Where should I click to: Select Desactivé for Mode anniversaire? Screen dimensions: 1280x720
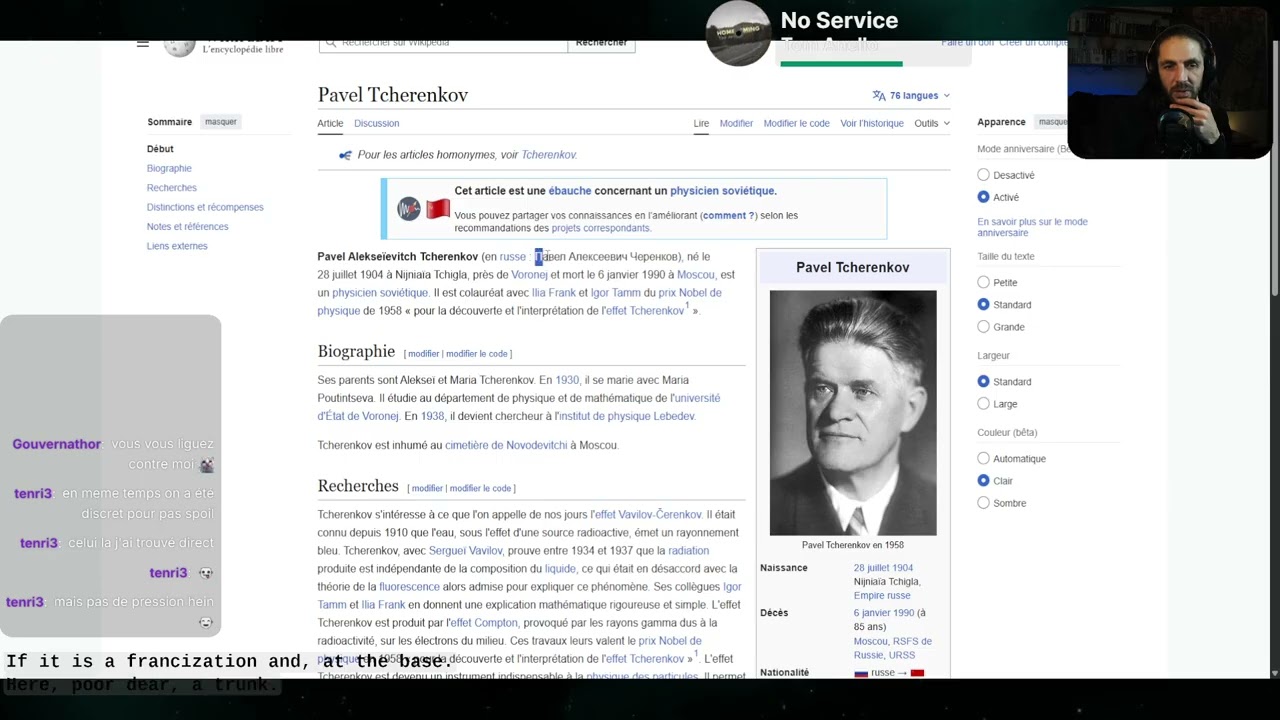click(x=984, y=175)
